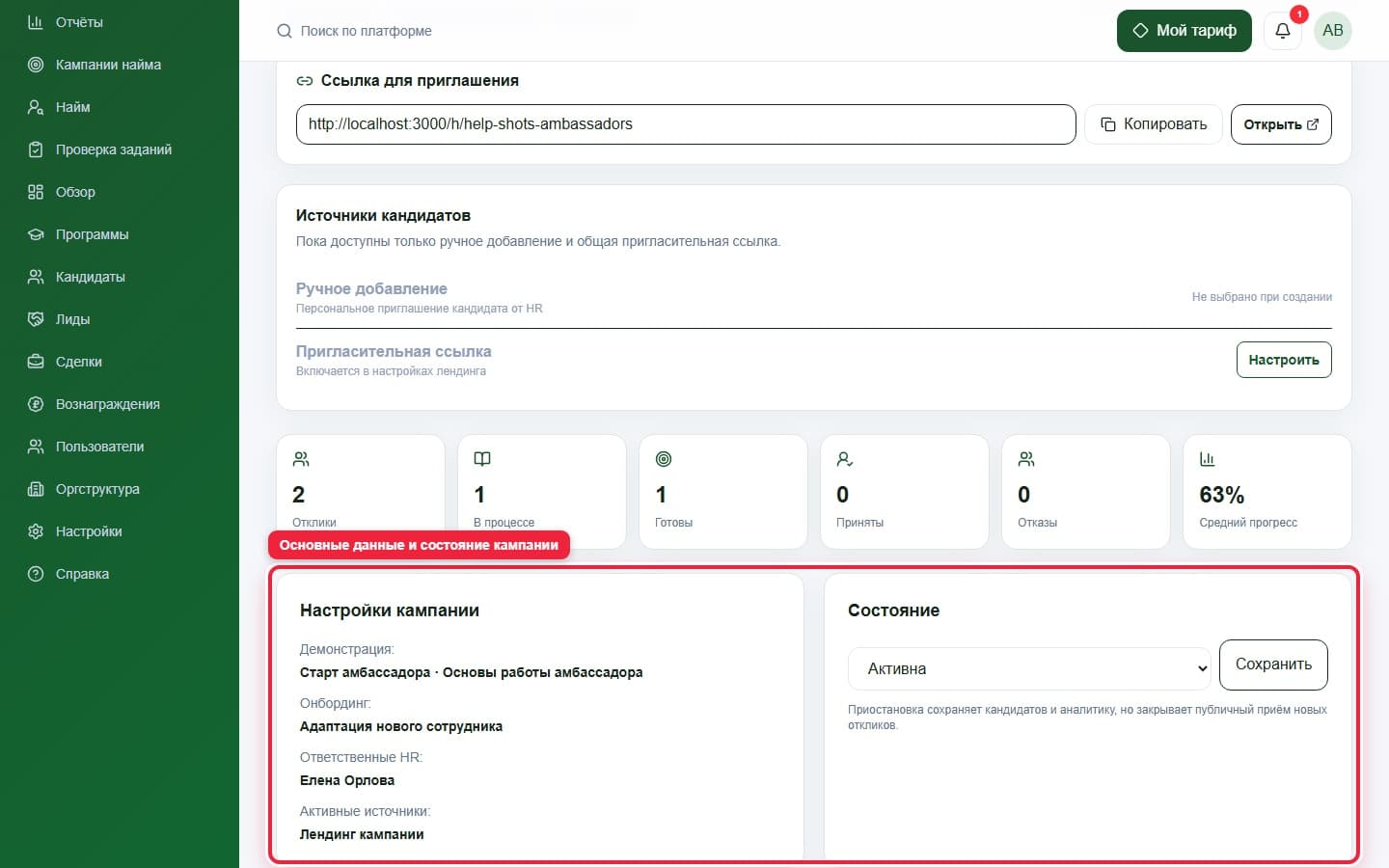
Task: Open the AB user avatar
Action: point(1333,31)
